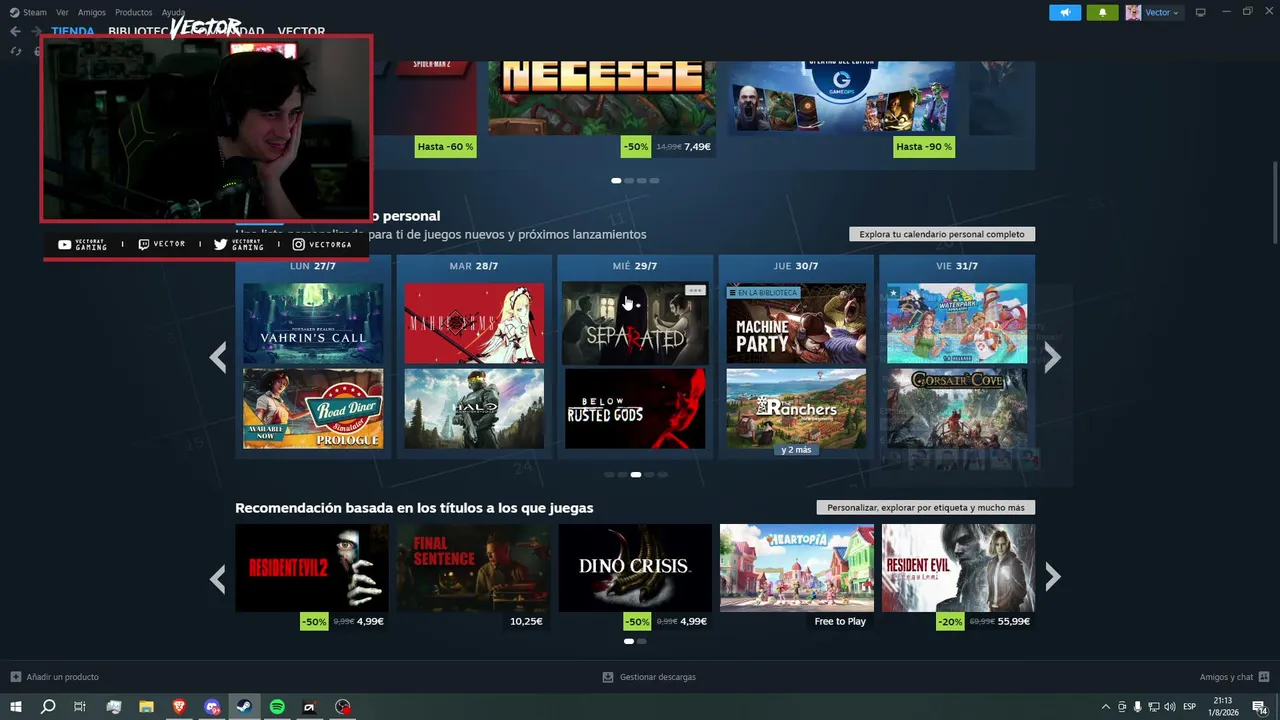The image size is (1280, 720).
Task: Click the ESP input language indicator
Action: coord(1190,707)
